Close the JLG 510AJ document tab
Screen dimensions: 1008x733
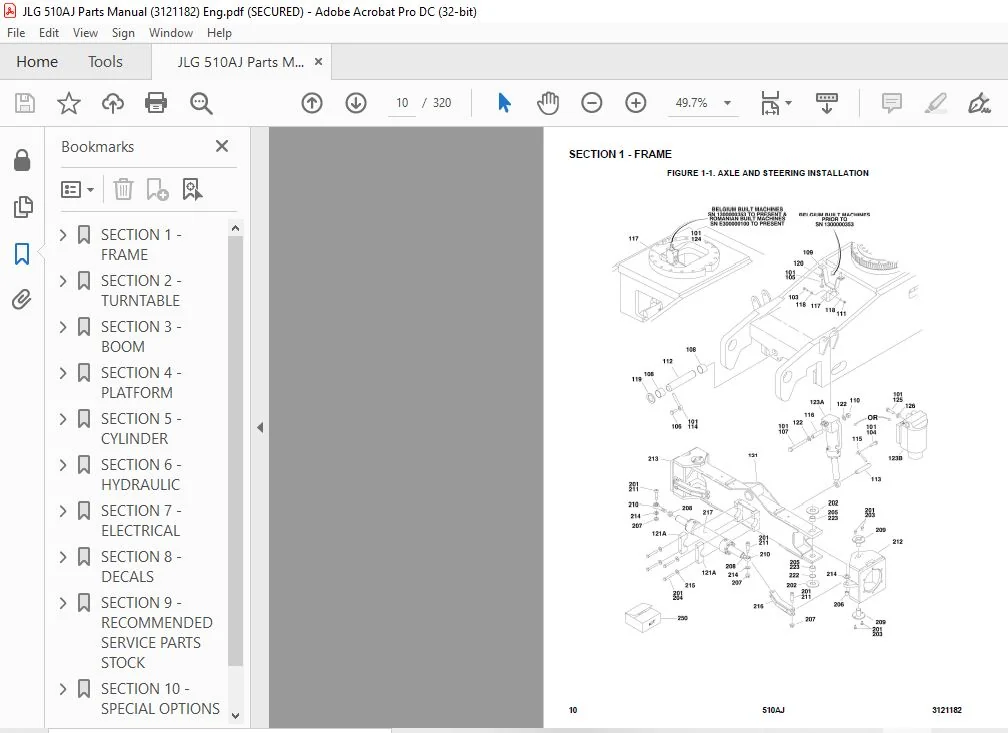(x=318, y=62)
